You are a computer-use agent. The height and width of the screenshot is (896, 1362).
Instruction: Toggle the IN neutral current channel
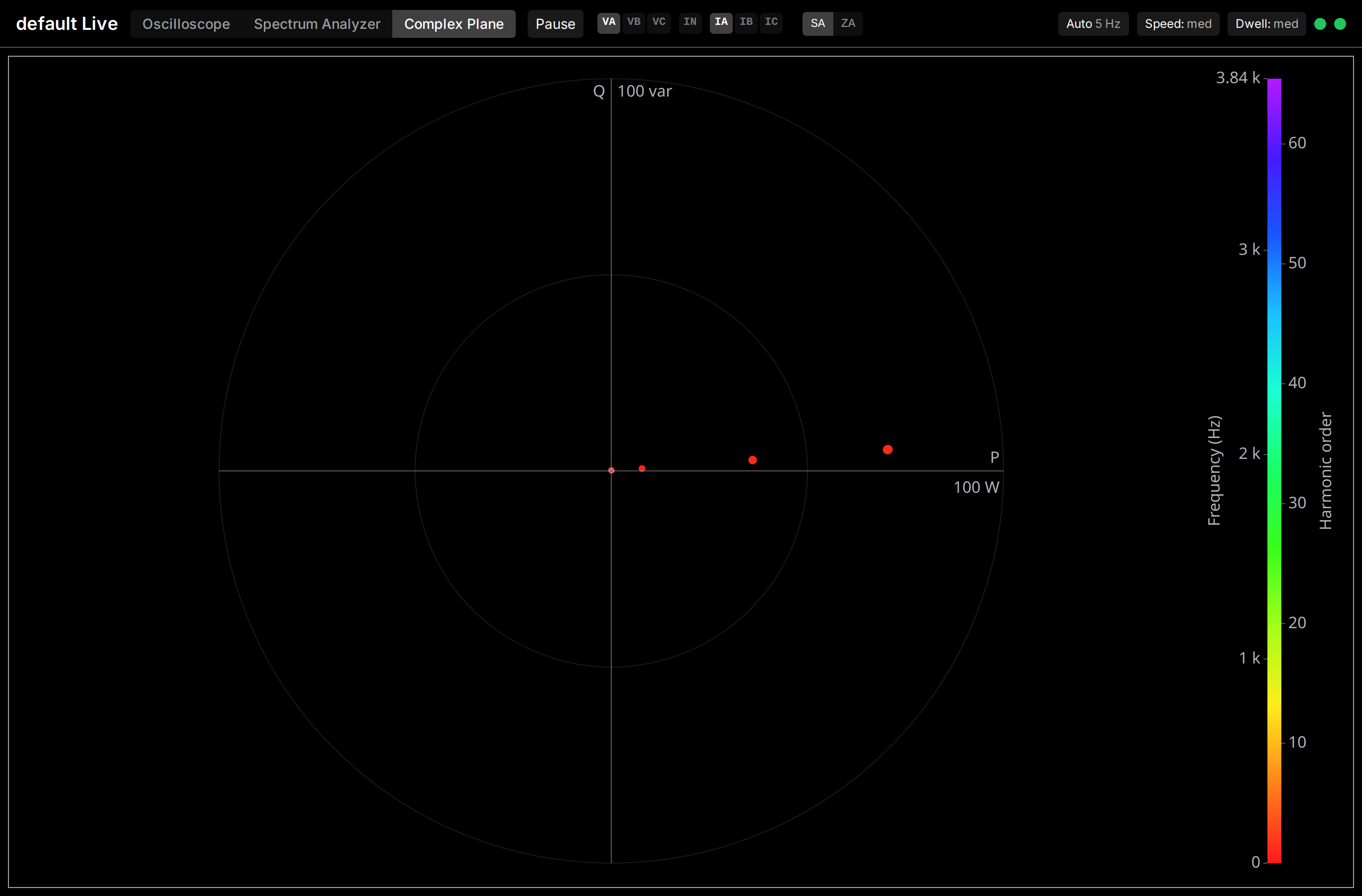(x=690, y=23)
